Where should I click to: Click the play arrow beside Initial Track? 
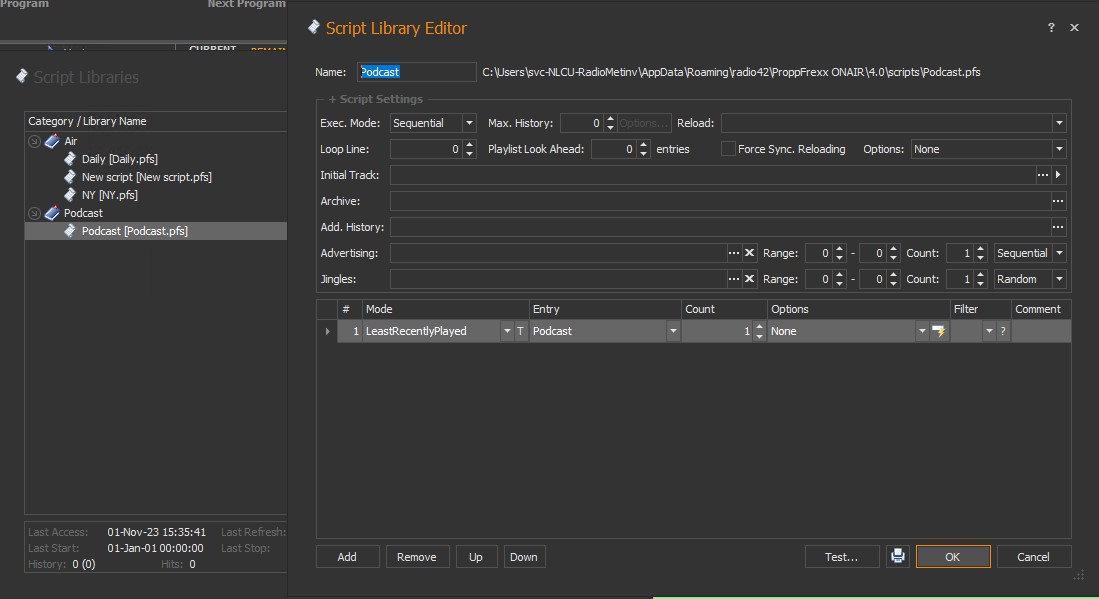pos(1059,175)
